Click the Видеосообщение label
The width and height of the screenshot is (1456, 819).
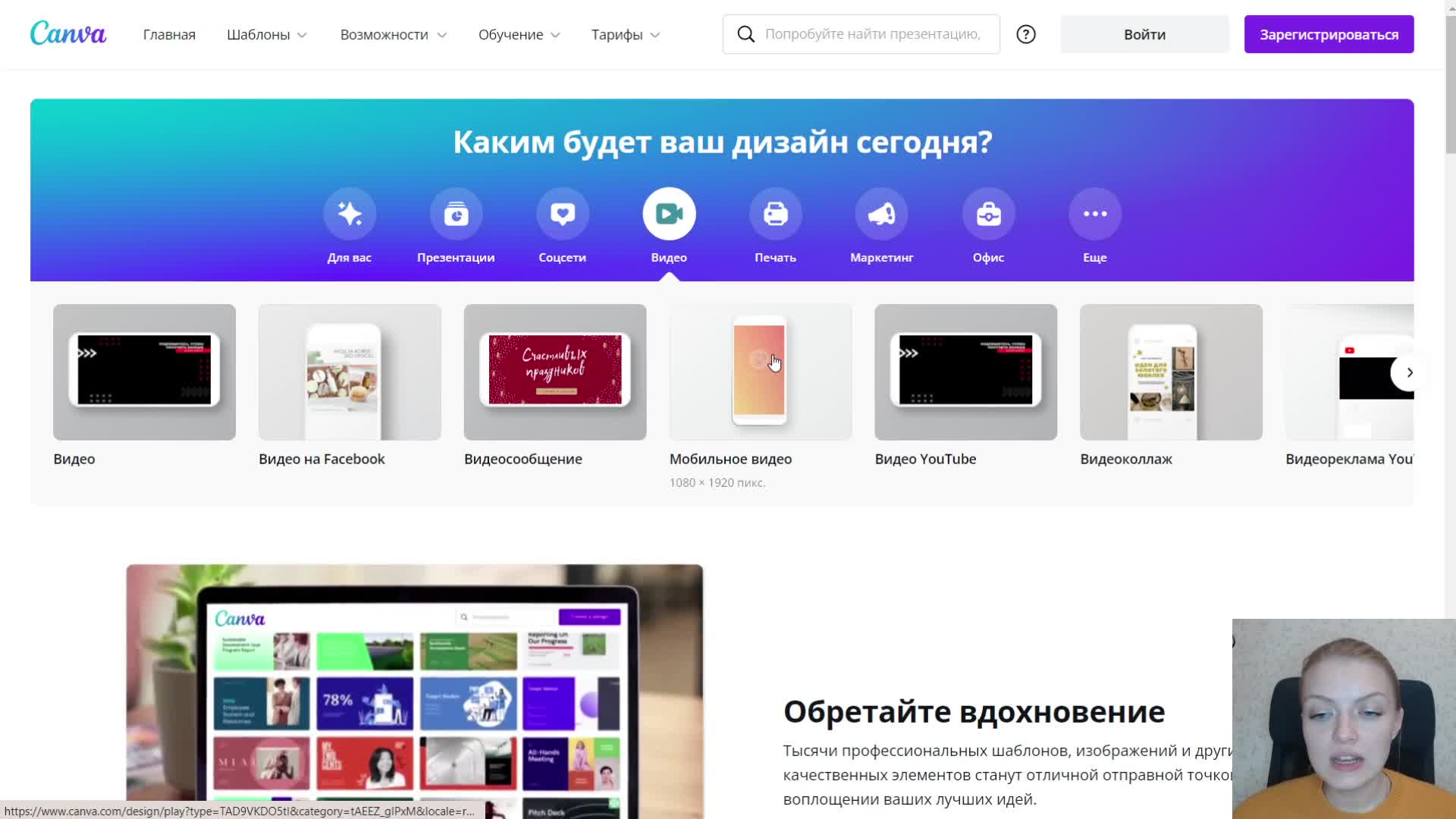[x=523, y=459]
